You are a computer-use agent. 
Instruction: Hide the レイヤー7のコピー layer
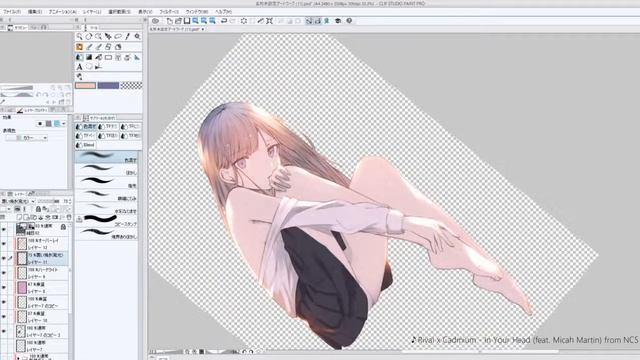(x=4, y=302)
